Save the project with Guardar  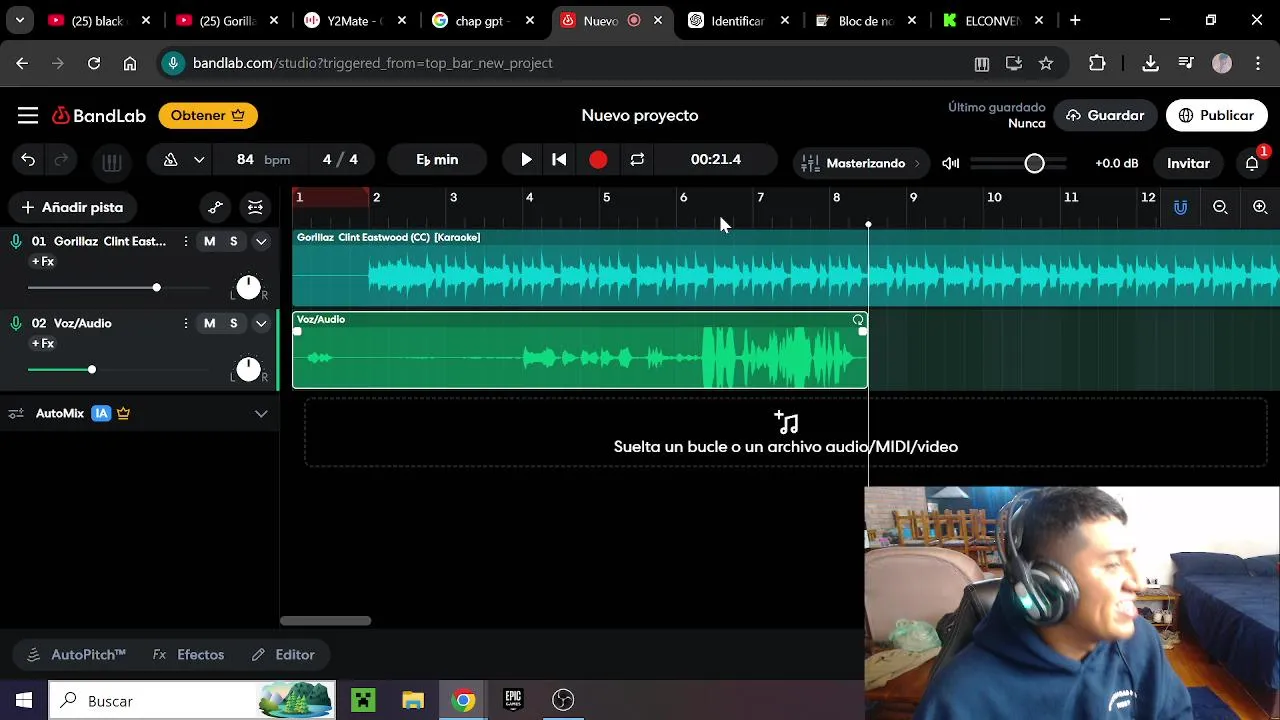[1105, 116]
